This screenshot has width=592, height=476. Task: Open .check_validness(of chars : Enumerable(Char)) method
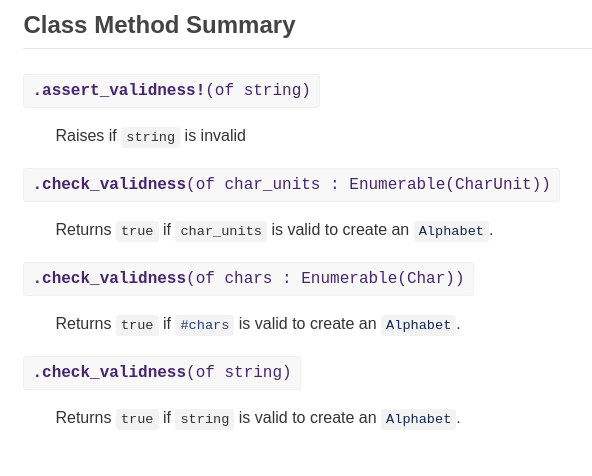pyautogui.click(x=248, y=279)
